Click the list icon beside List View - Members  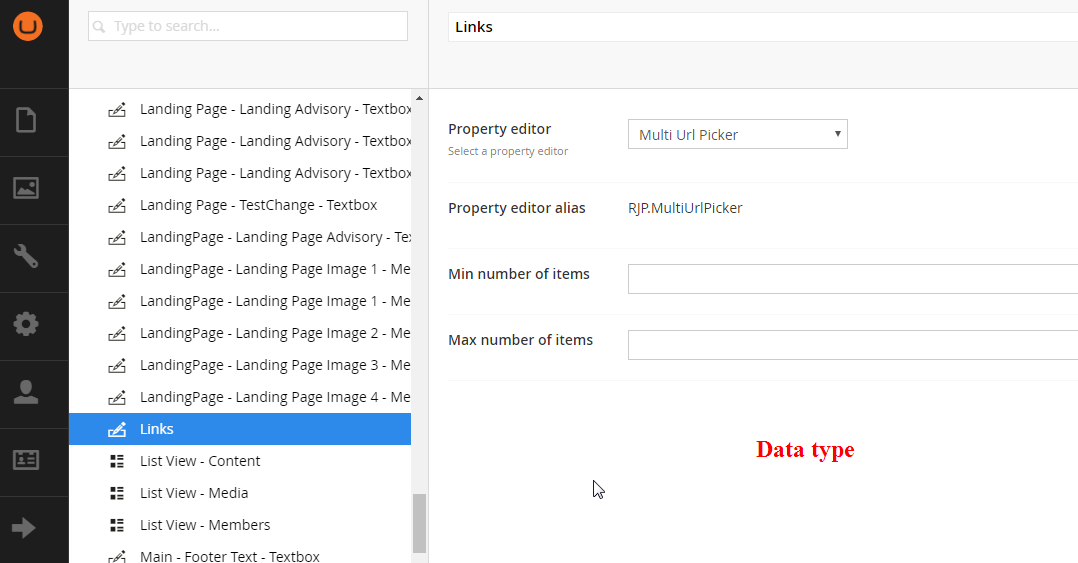[x=117, y=525]
